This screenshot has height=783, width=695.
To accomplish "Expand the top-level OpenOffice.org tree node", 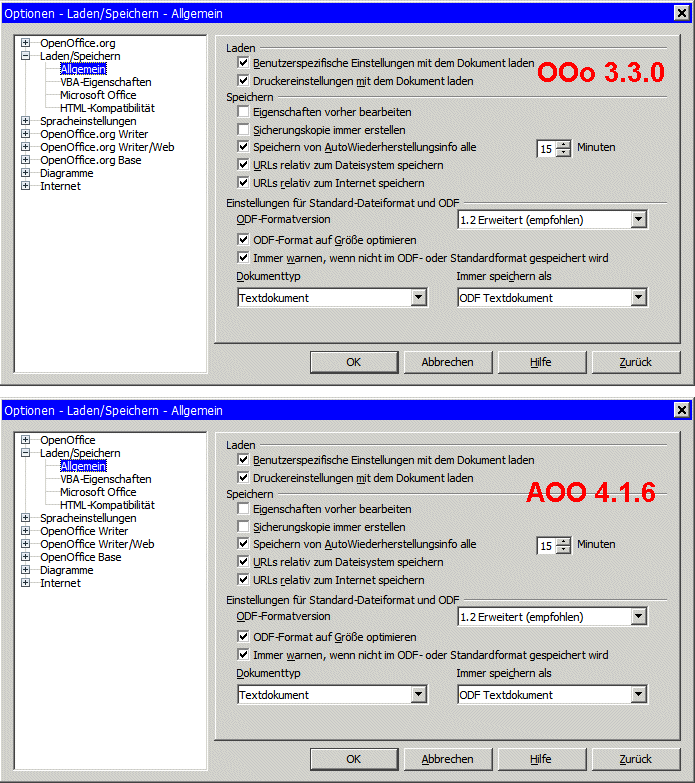I will pos(26,43).
